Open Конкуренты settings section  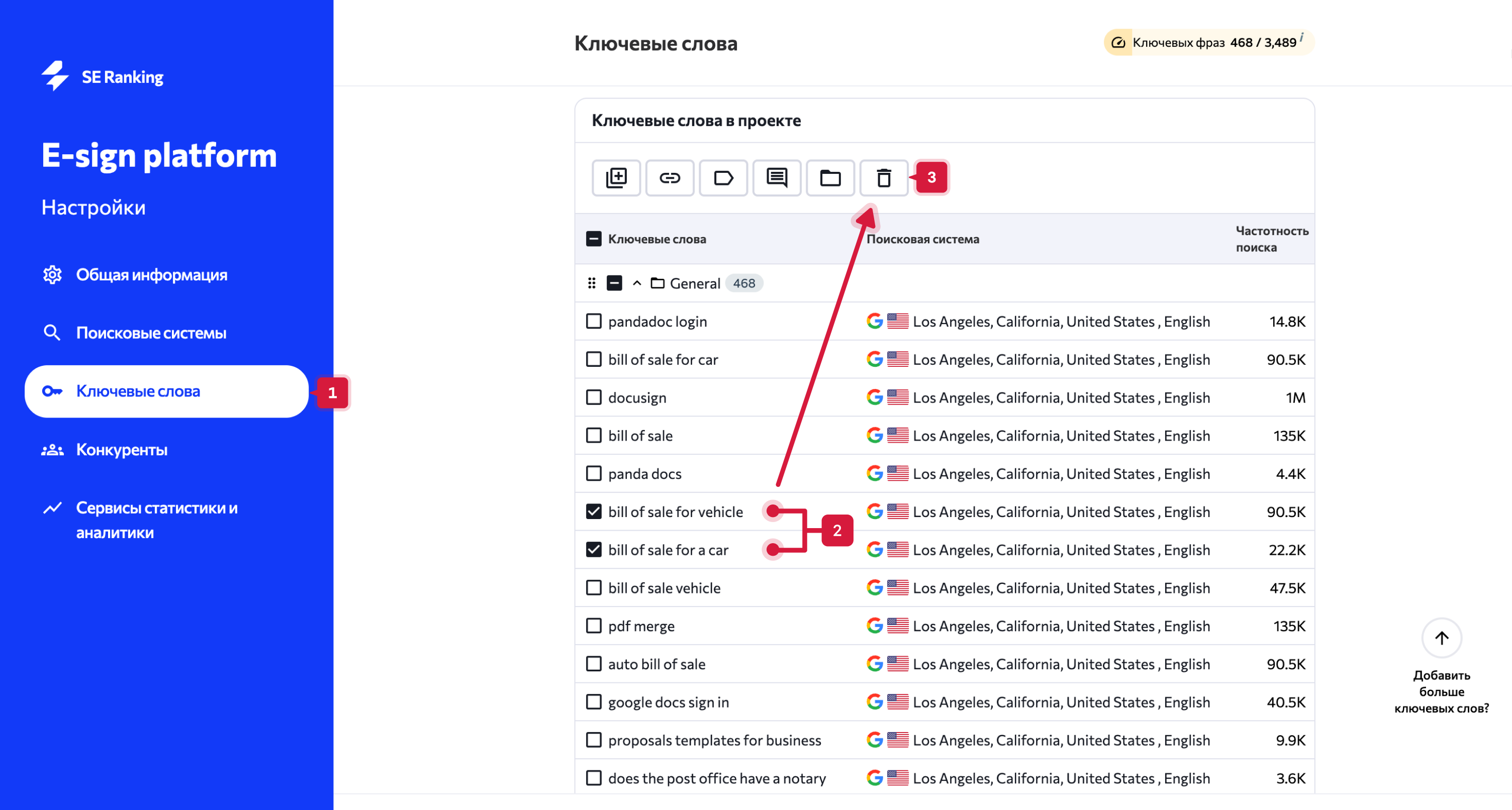click(105, 450)
